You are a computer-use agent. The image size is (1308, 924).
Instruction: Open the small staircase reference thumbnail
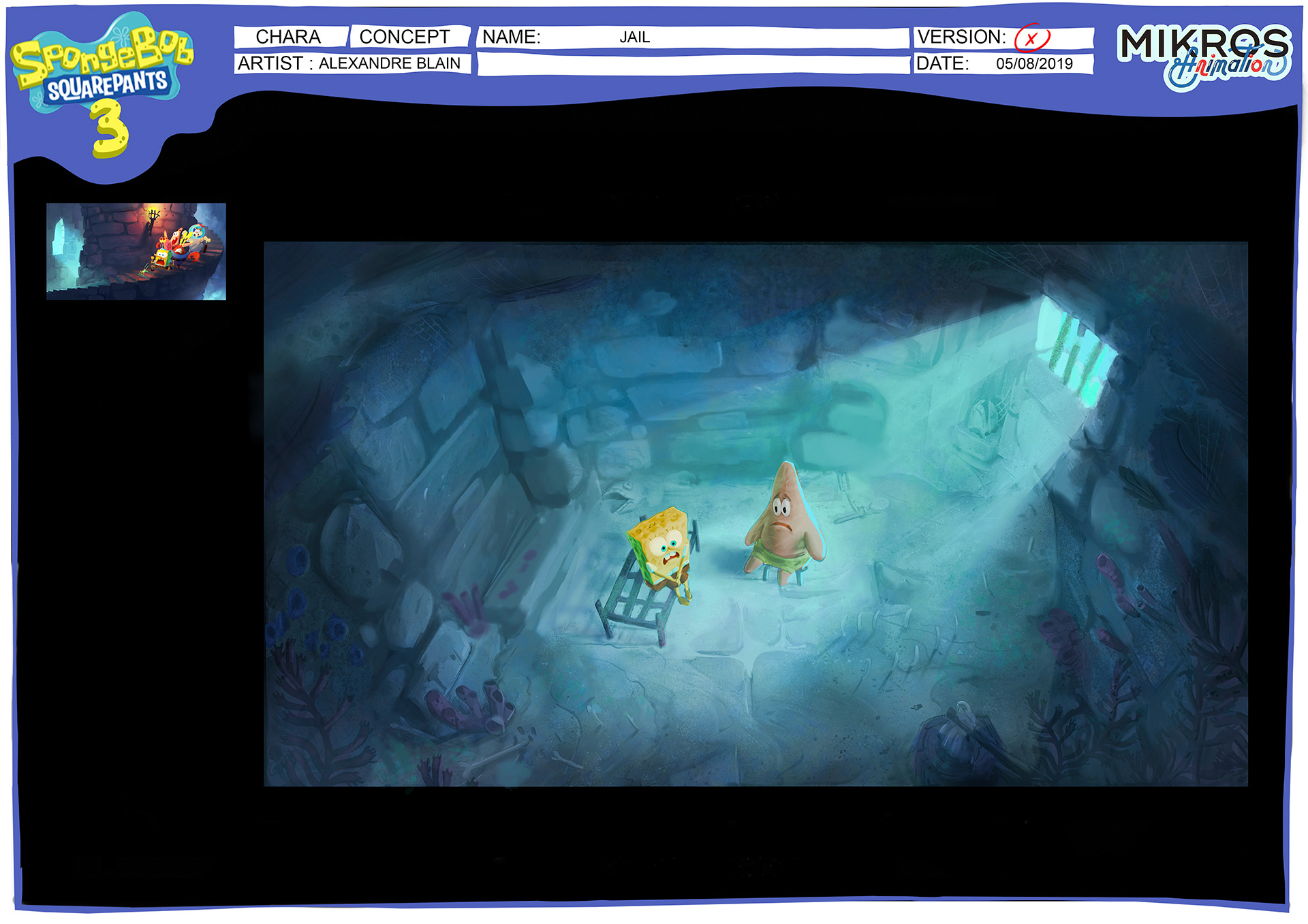[136, 251]
